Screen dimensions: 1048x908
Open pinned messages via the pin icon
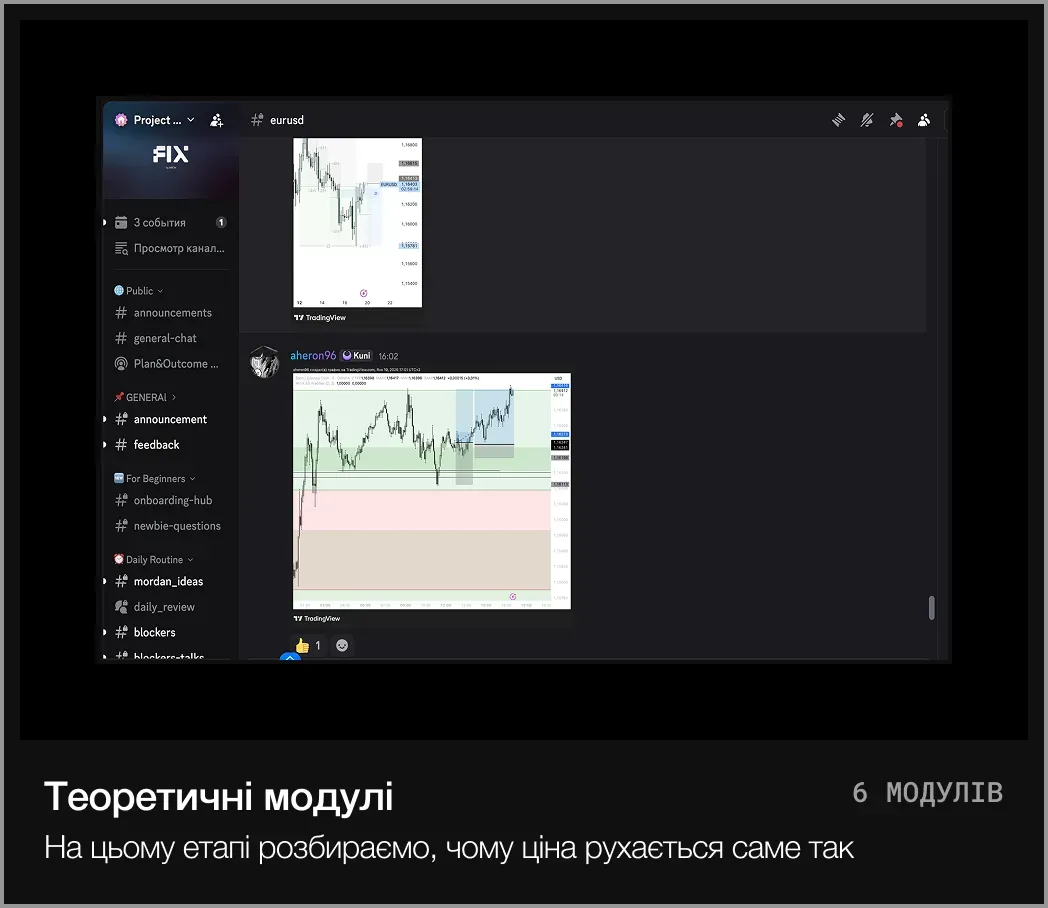pyautogui.click(x=896, y=120)
